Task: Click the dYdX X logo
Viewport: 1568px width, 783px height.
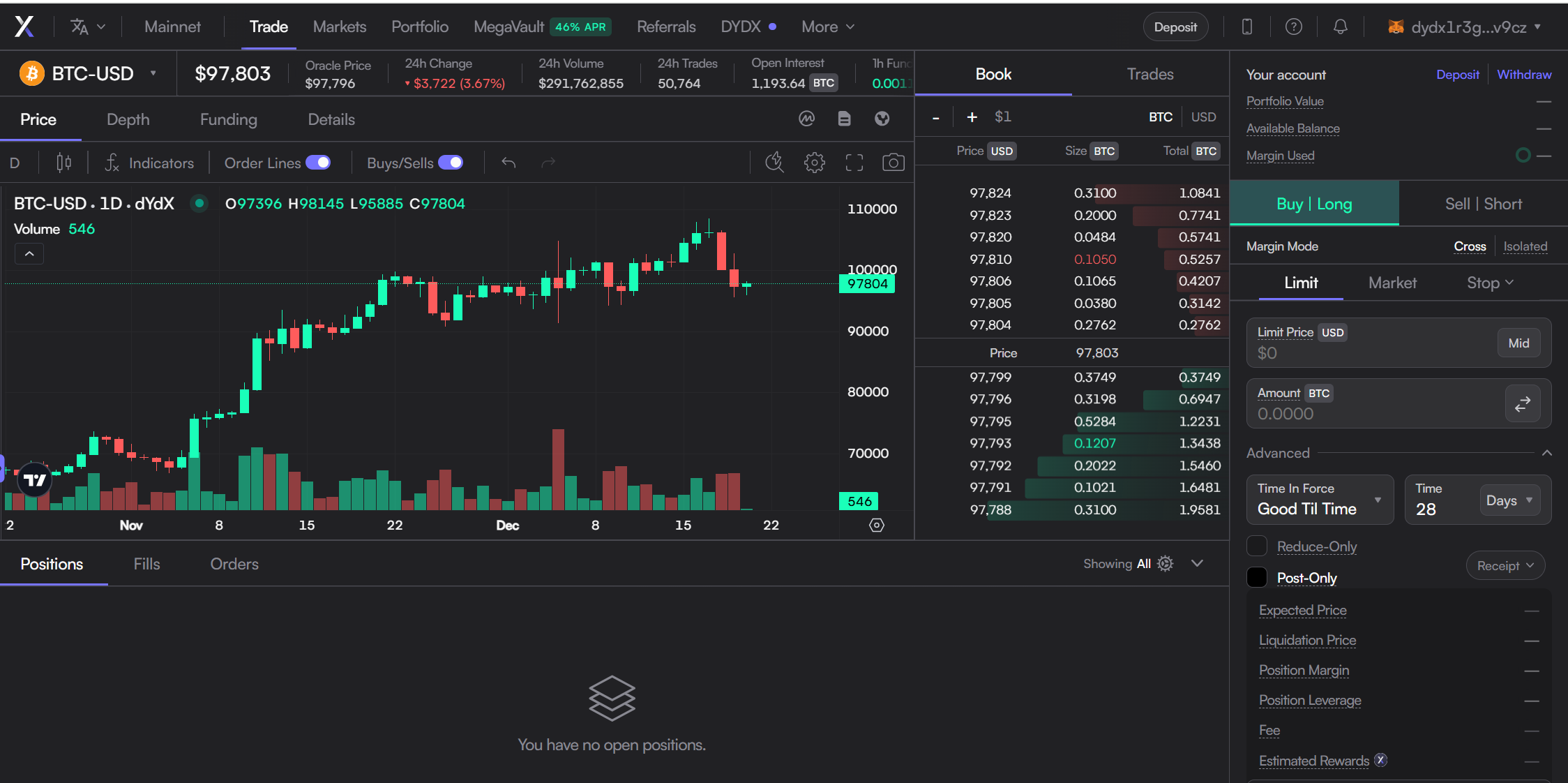Action: pos(24,27)
